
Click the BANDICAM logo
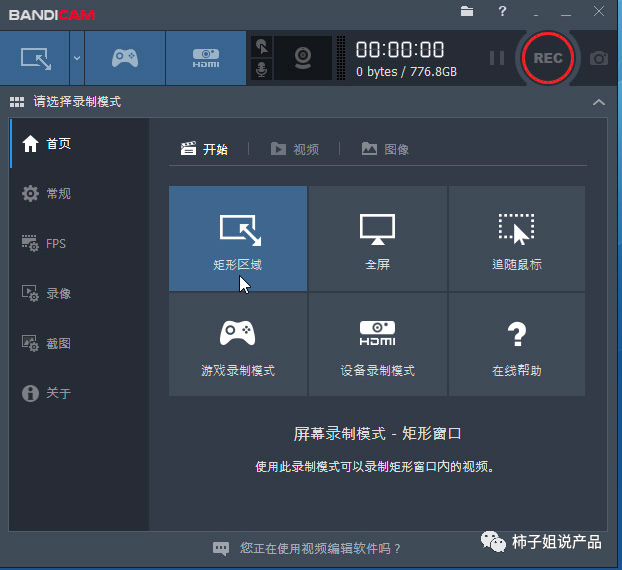(52, 15)
